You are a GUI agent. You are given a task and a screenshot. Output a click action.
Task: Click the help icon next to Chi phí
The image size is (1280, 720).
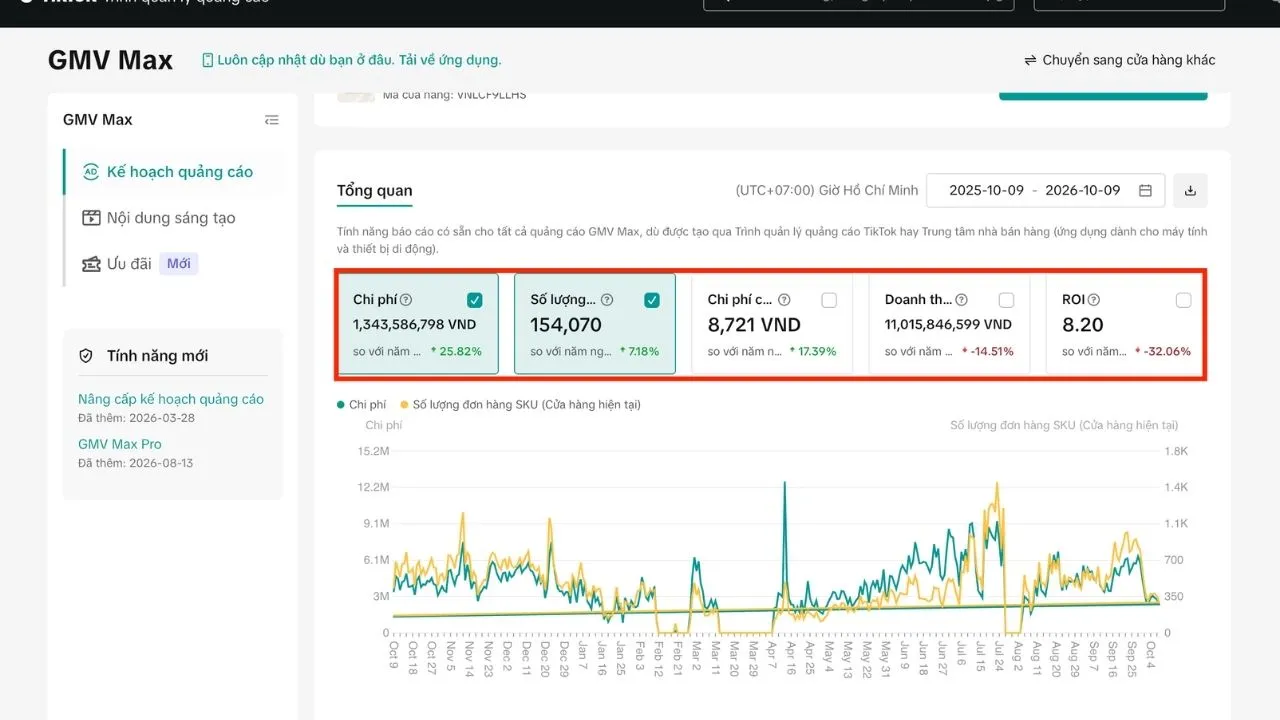coord(406,300)
